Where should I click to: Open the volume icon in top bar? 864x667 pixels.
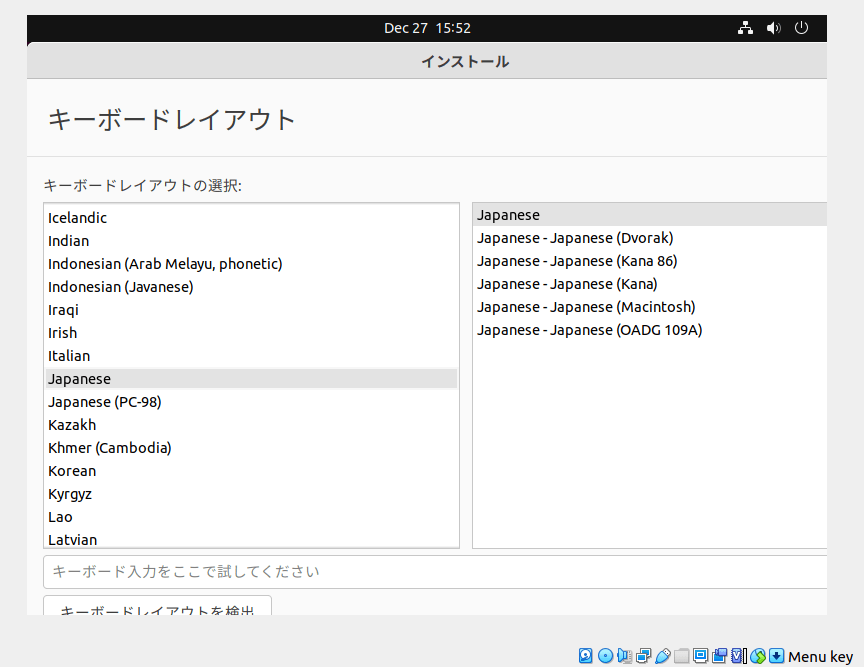(x=774, y=28)
